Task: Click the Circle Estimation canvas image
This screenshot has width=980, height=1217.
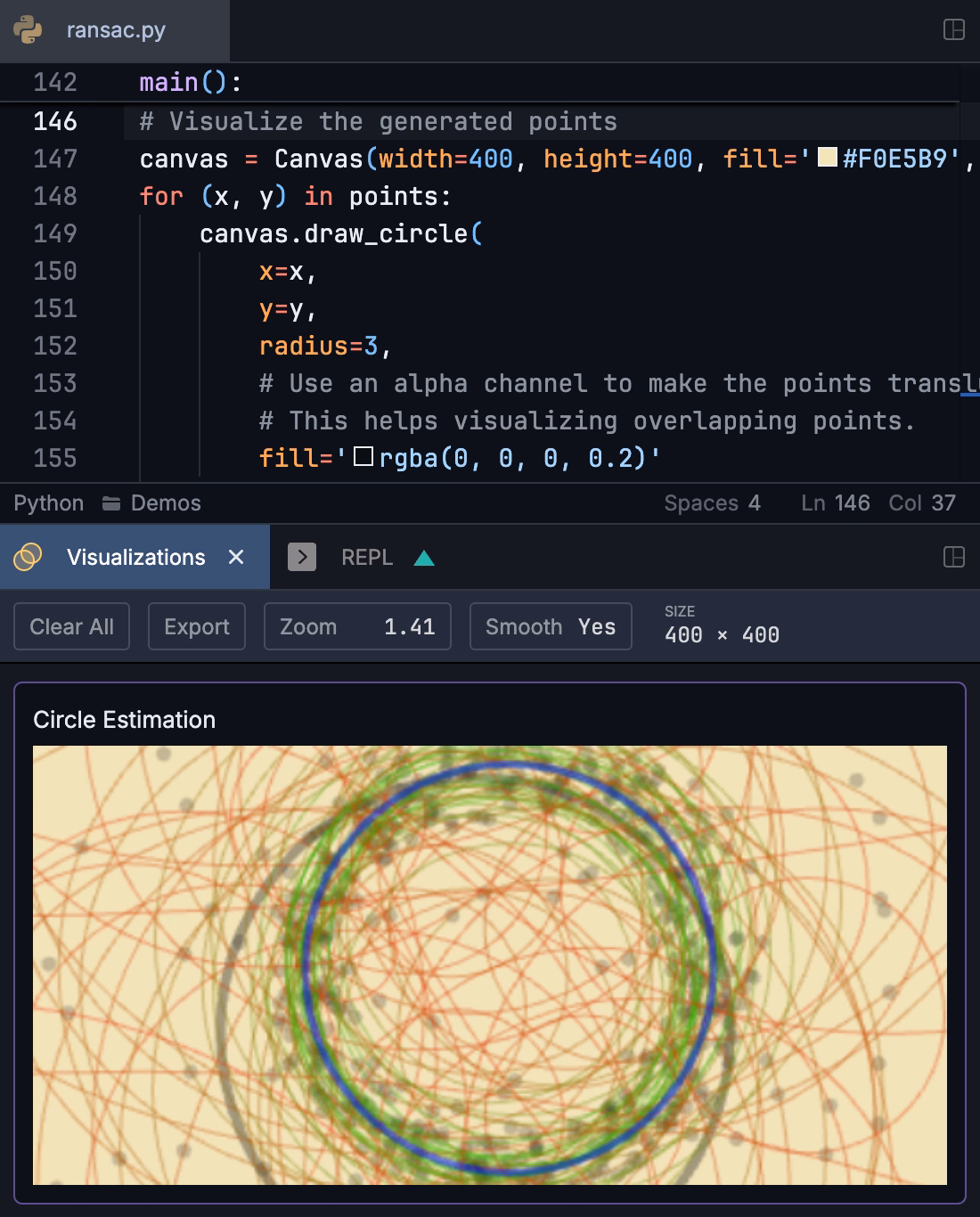Action: 490,965
